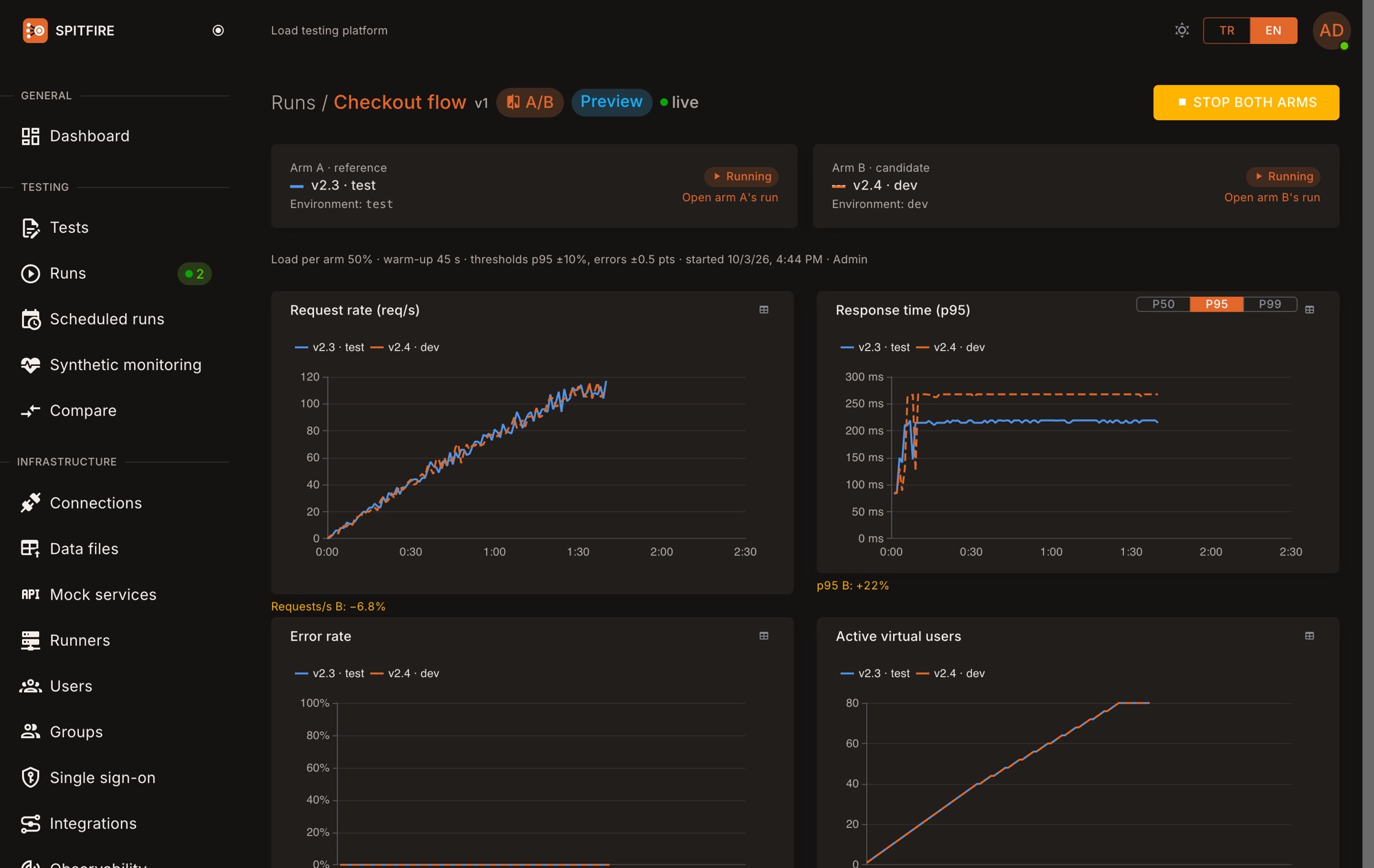Viewport: 1374px width, 868px height.
Task: Click the Runners server icon
Action: (30, 640)
